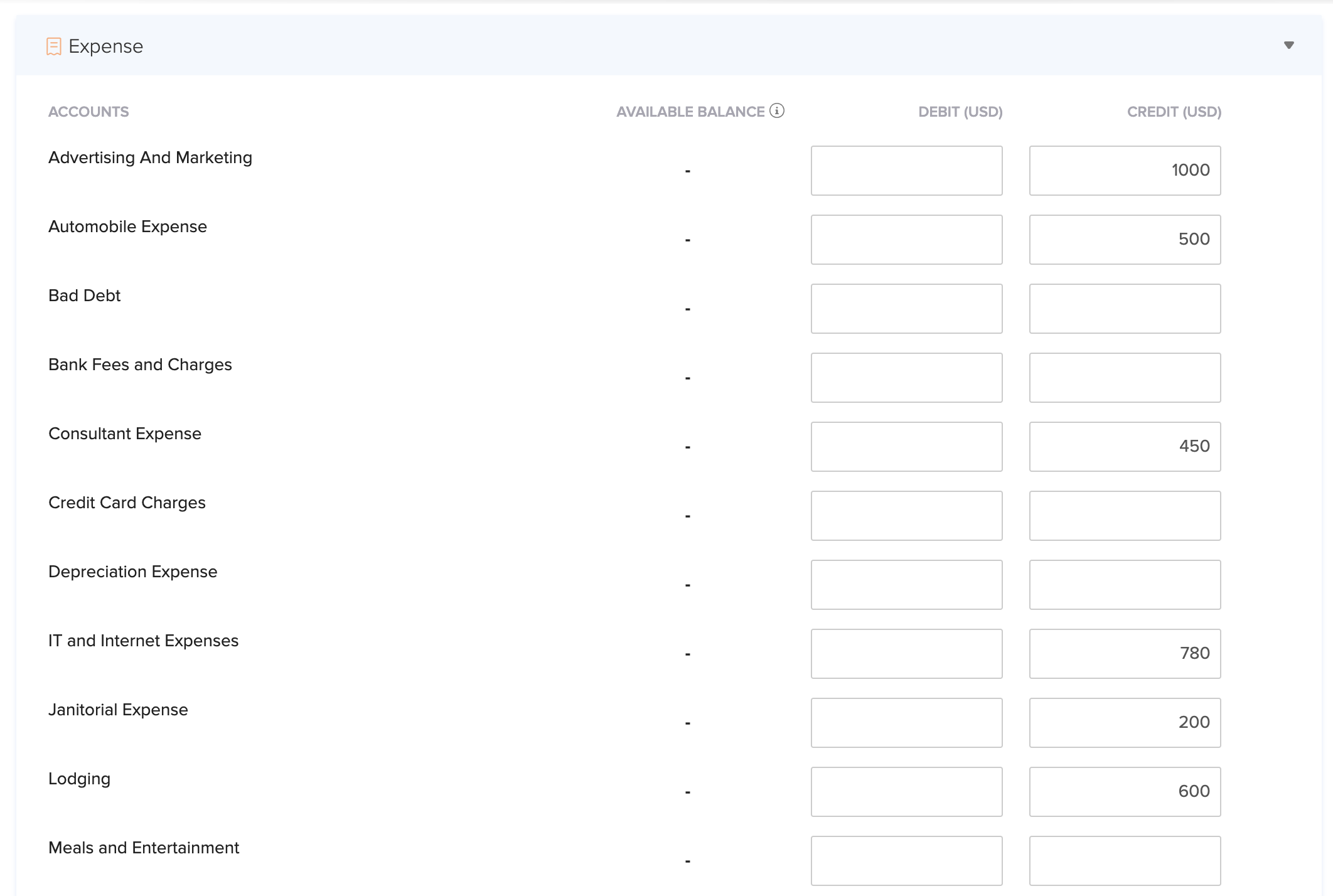Viewport: 1333px width, 896px height.
Task: Focus Meals and Entertainment credit field
Action: point(1125,861)
